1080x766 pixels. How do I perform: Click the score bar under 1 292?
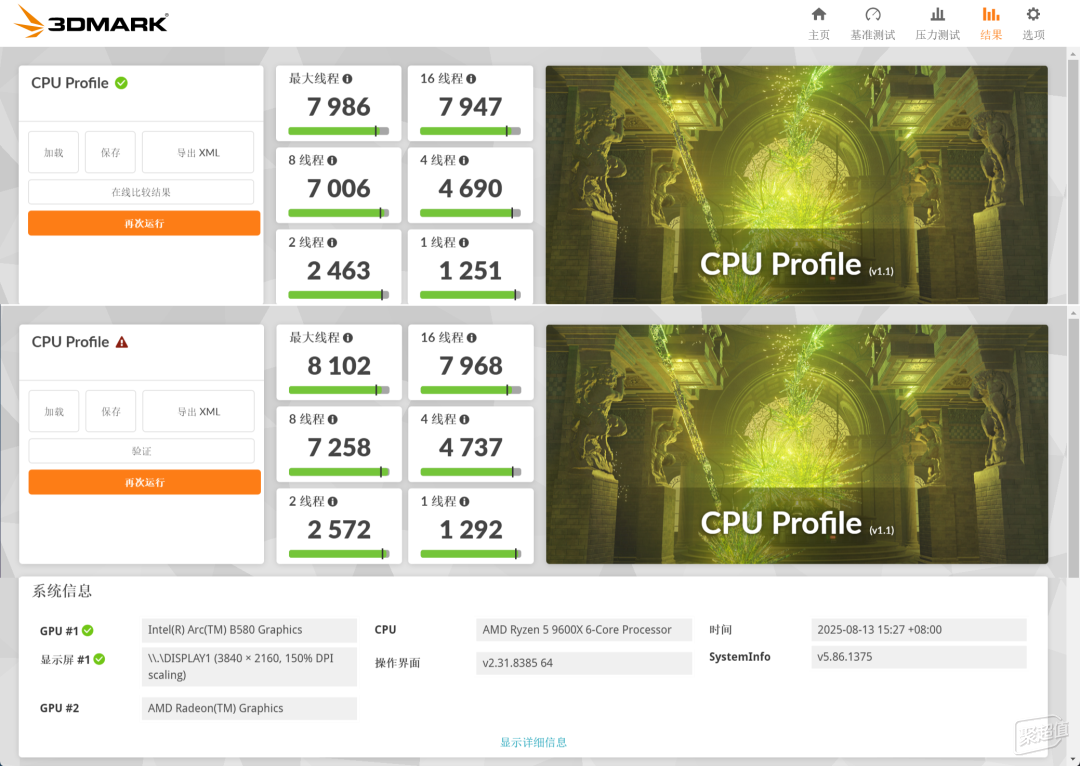click(x=470, y=554)
